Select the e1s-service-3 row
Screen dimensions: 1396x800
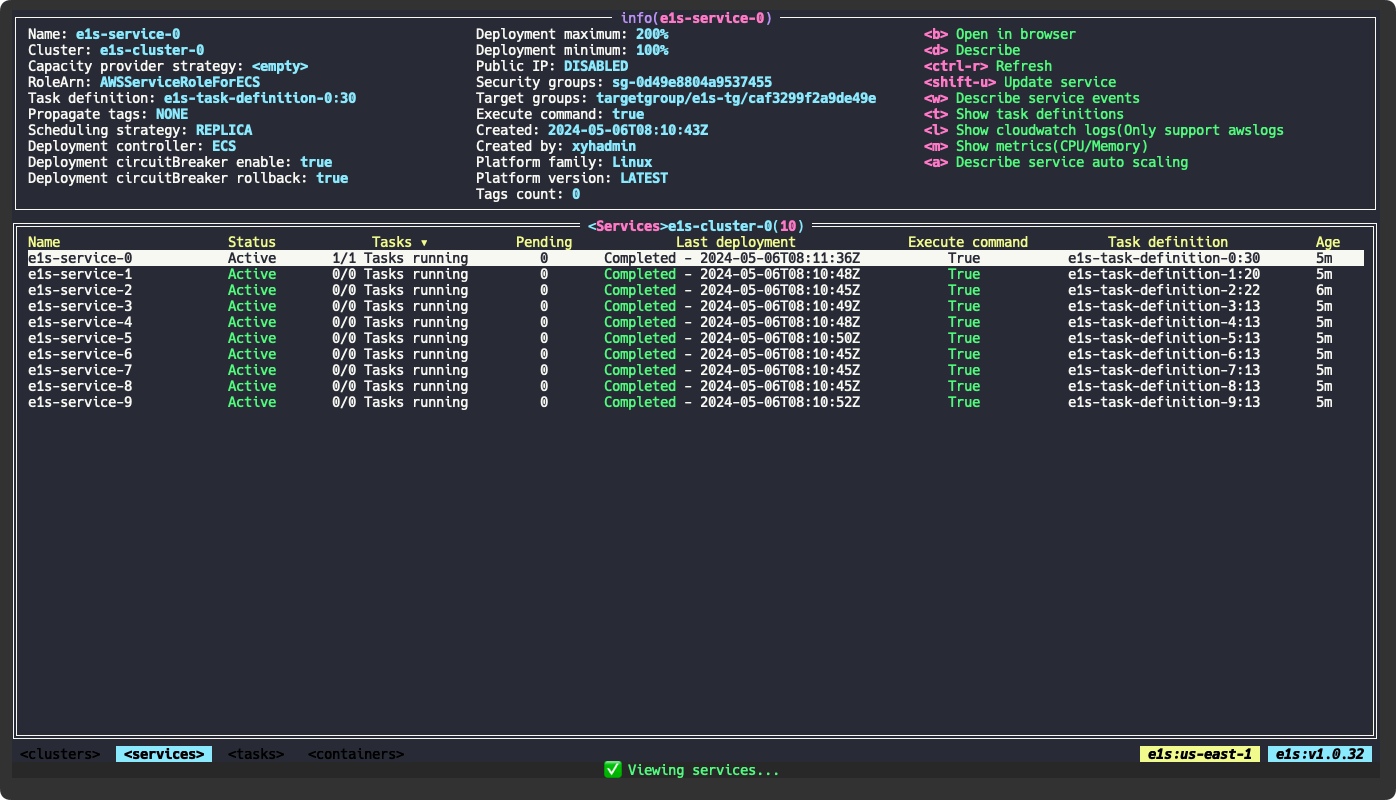click(x=696, y=306)
